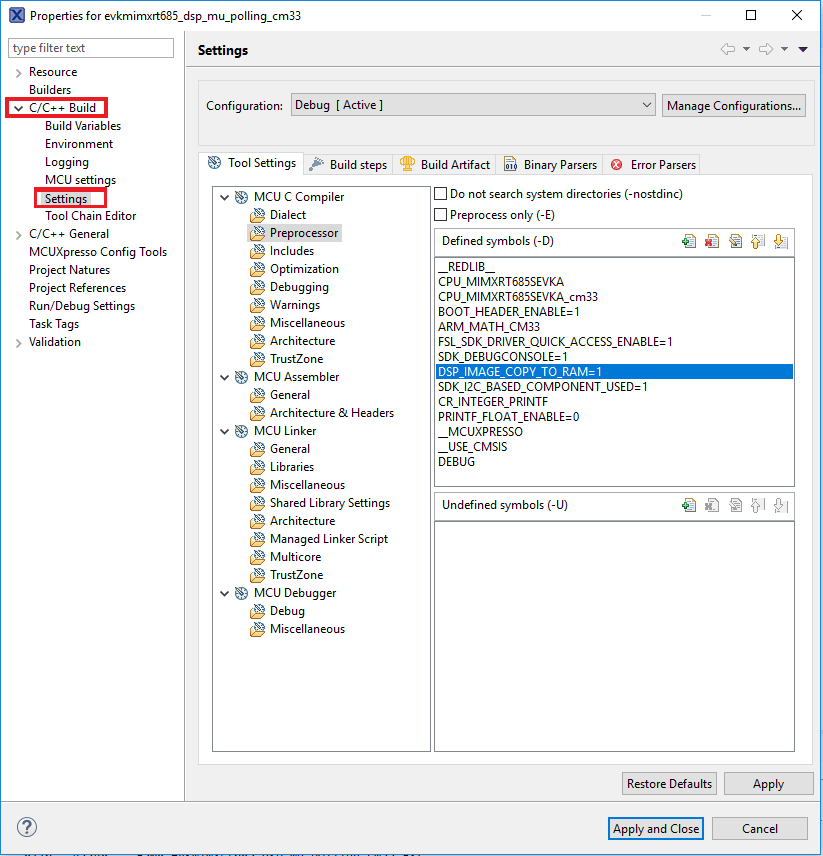Click the Delete defined symbol icon
823x856 pixels.
point(712,241)
